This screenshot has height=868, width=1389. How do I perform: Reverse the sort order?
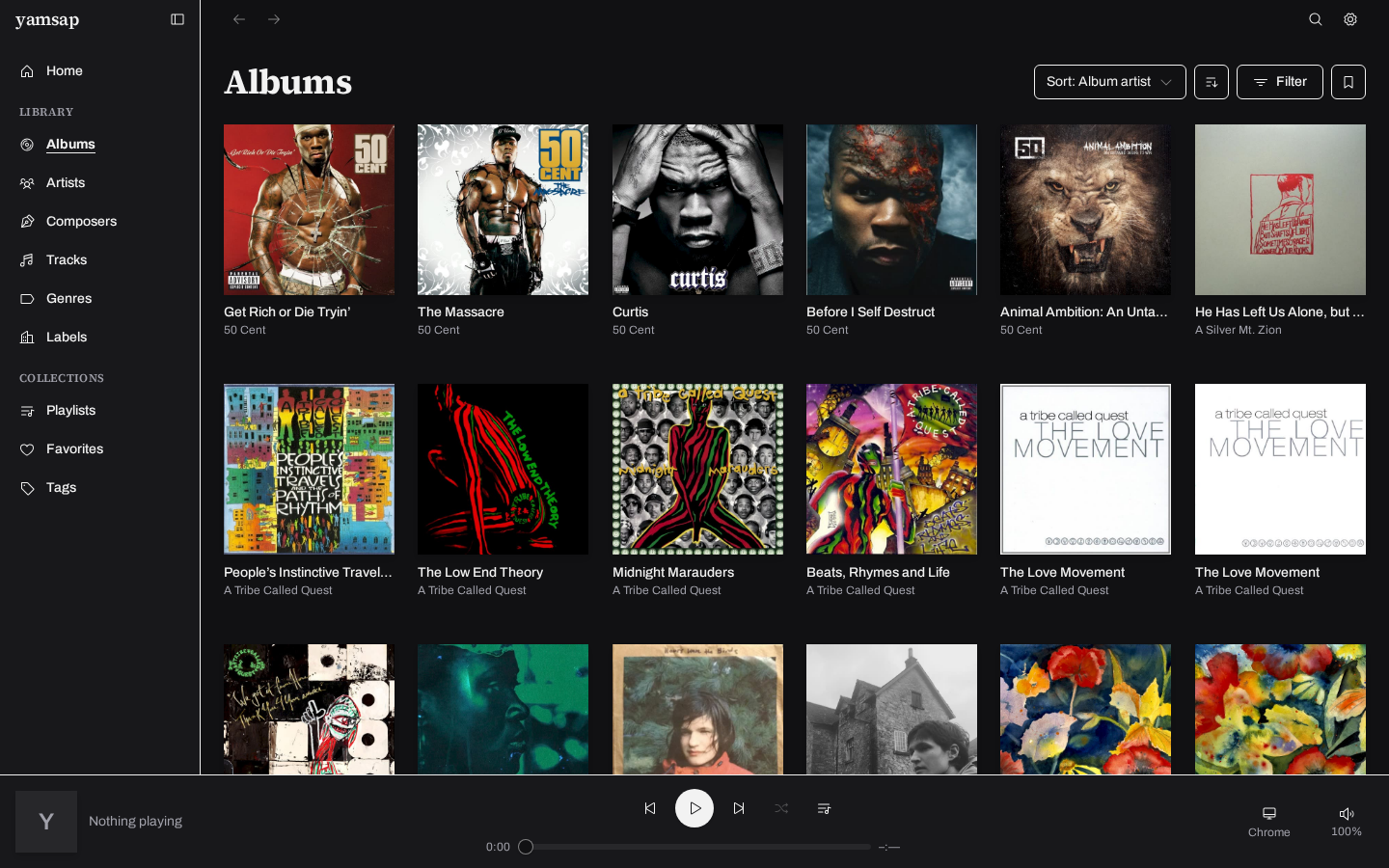pyautogui.click(x=1212, y=82)
